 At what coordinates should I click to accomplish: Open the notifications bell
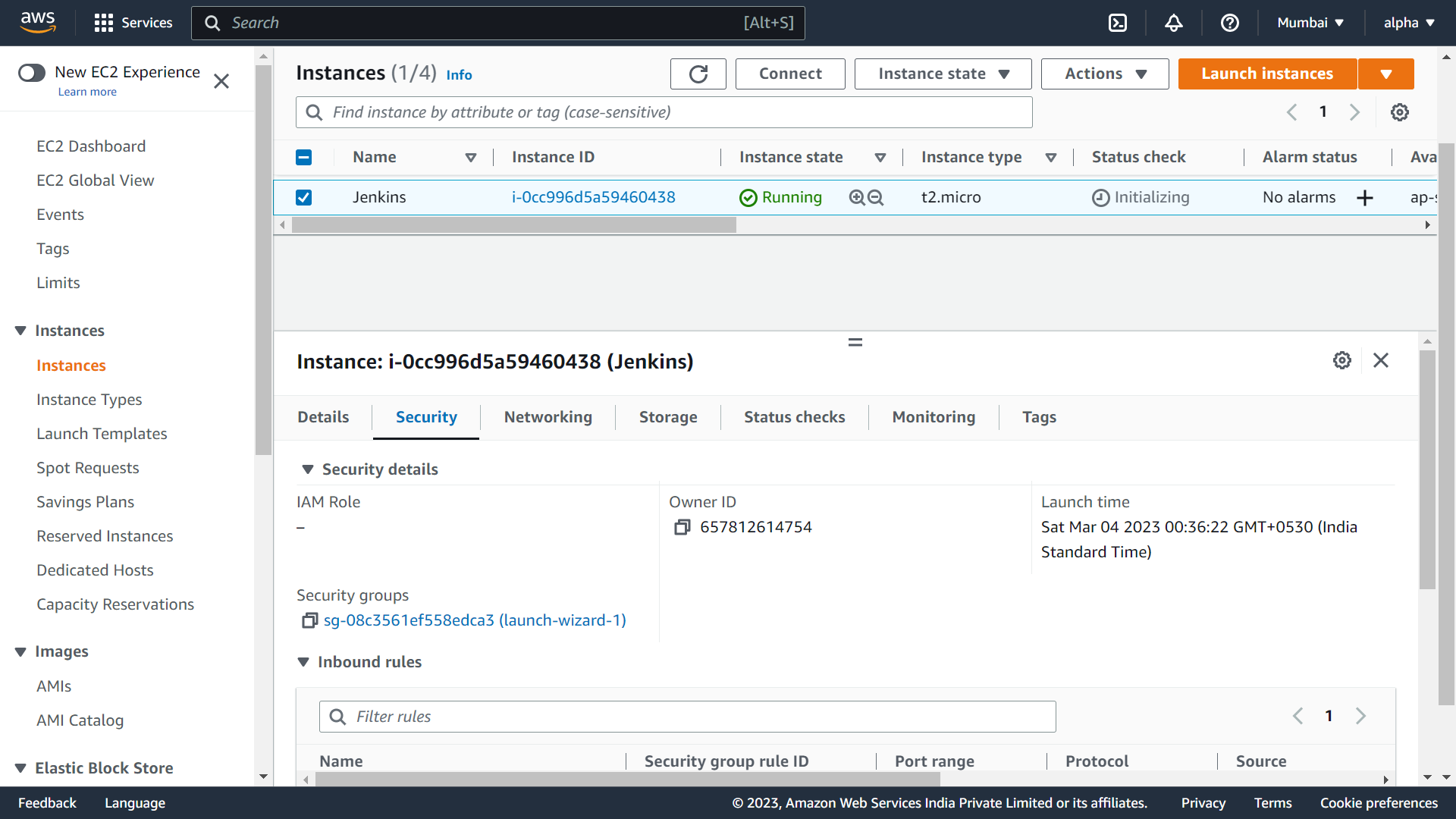(1173, 23)
